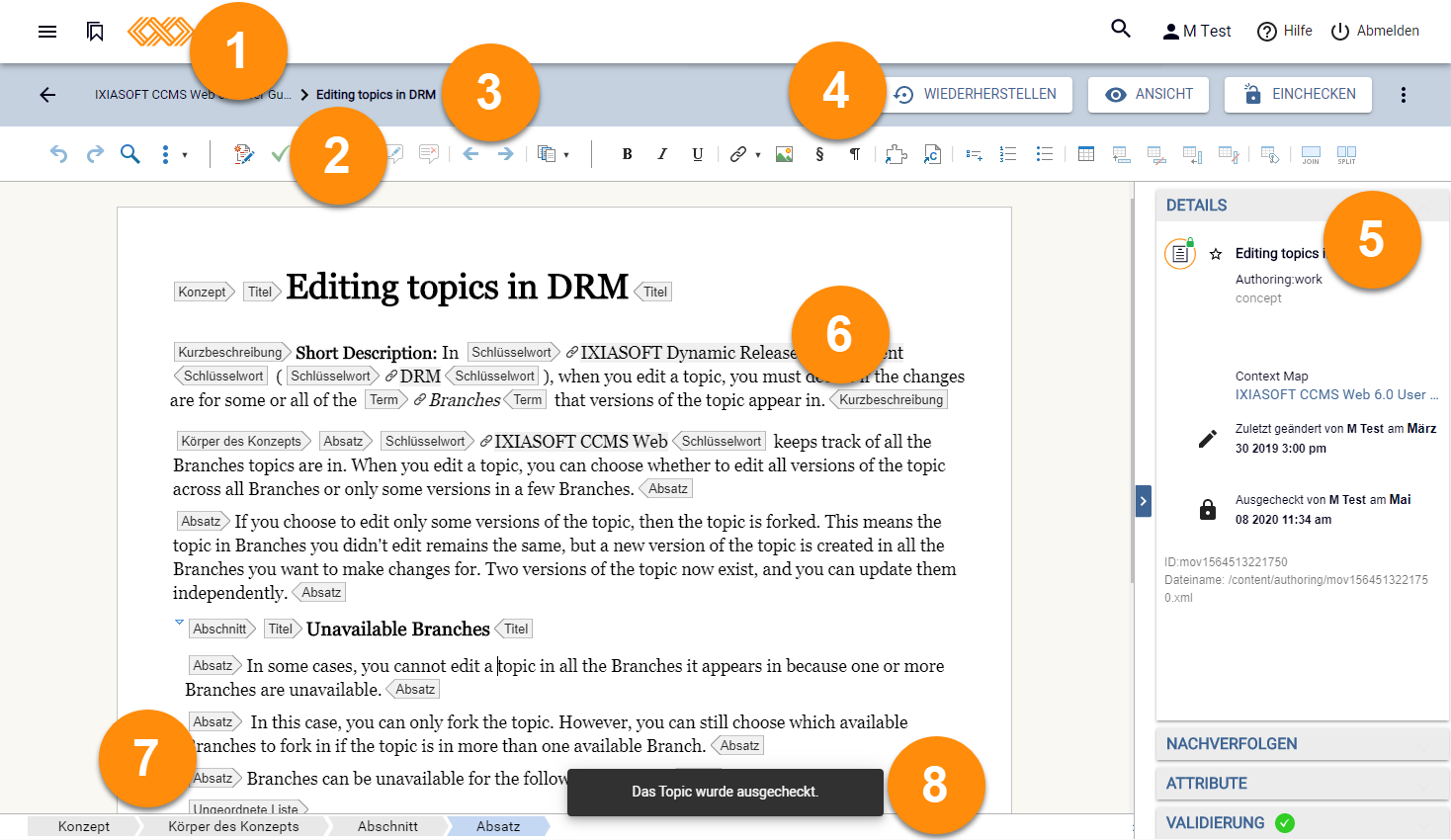1451x840 pixels.
Task: Collapse side panel with blue arrow handle
Action: [x=1143, y=501]
